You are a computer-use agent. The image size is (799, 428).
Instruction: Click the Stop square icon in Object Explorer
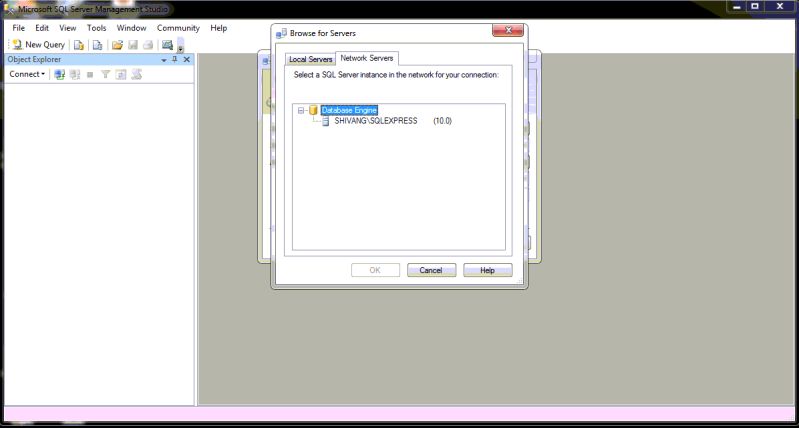(x=90, y=74)
